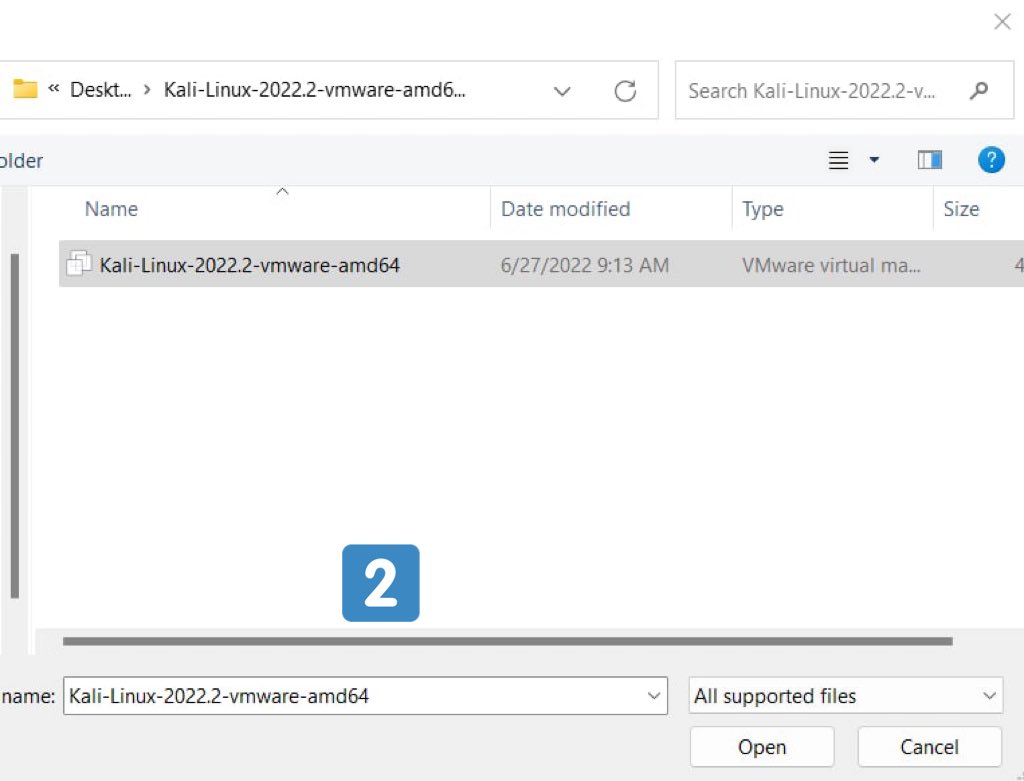Click the Kali-Linux VMware file icon
The height and width of the screenshot is (781, 1024).
(x=79, y=264)
